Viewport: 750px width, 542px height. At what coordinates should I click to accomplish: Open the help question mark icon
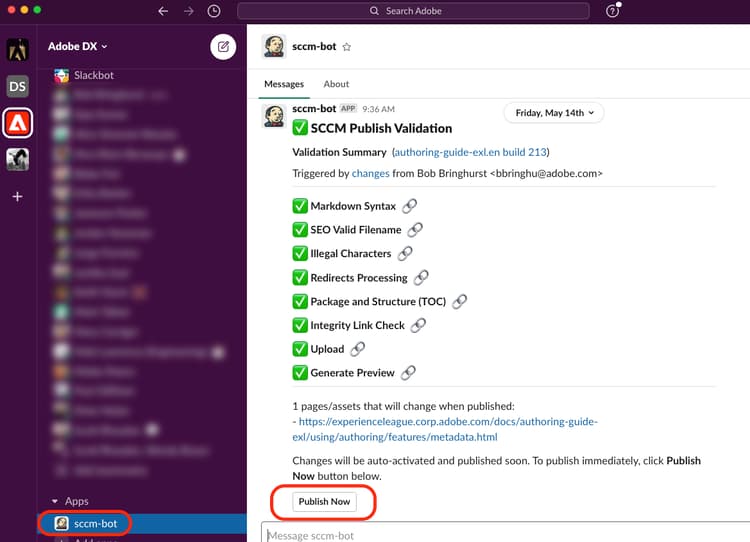pyautogui.click(x=612, y=11)
